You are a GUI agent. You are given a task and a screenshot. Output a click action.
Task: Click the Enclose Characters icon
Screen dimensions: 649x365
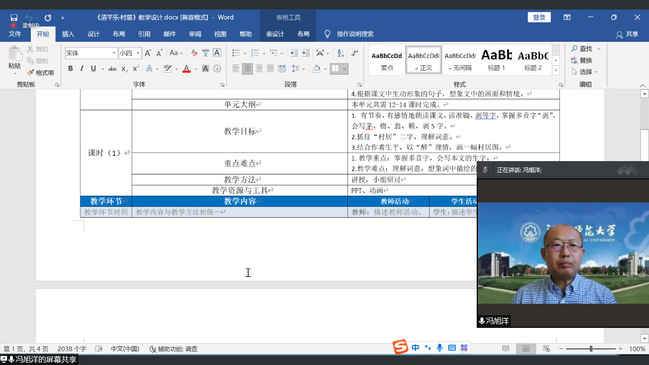pos(217,69)
